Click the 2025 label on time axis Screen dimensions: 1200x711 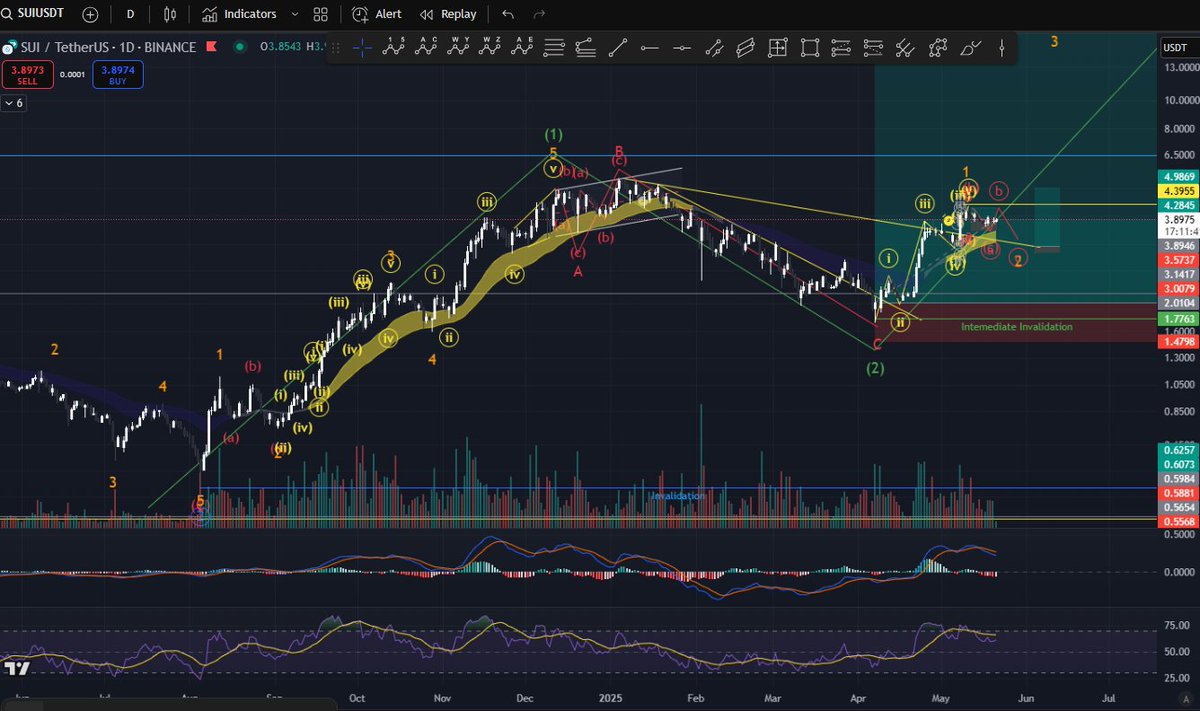pos(611,697)
